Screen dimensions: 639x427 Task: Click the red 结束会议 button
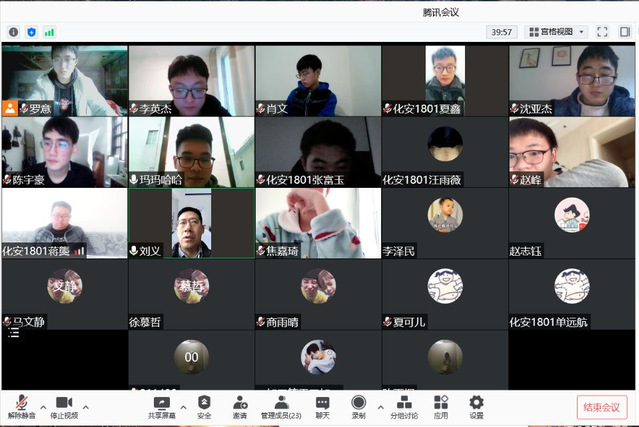point(603,407)
